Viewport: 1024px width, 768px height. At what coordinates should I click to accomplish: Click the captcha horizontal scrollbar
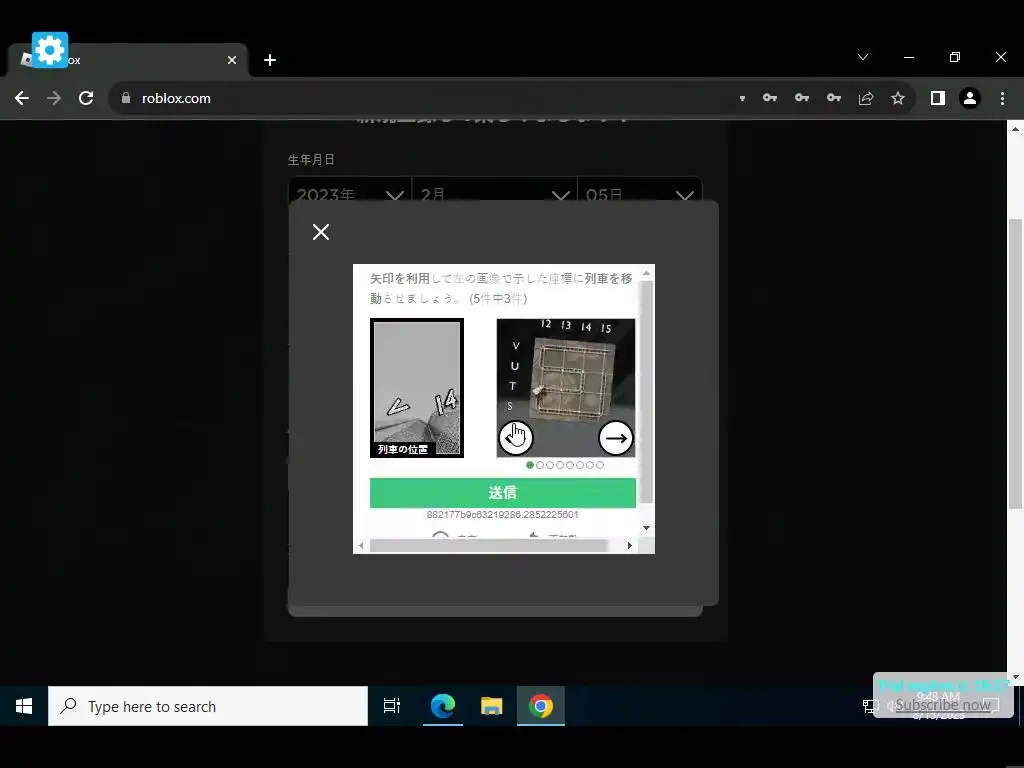(x=488, y=545)
